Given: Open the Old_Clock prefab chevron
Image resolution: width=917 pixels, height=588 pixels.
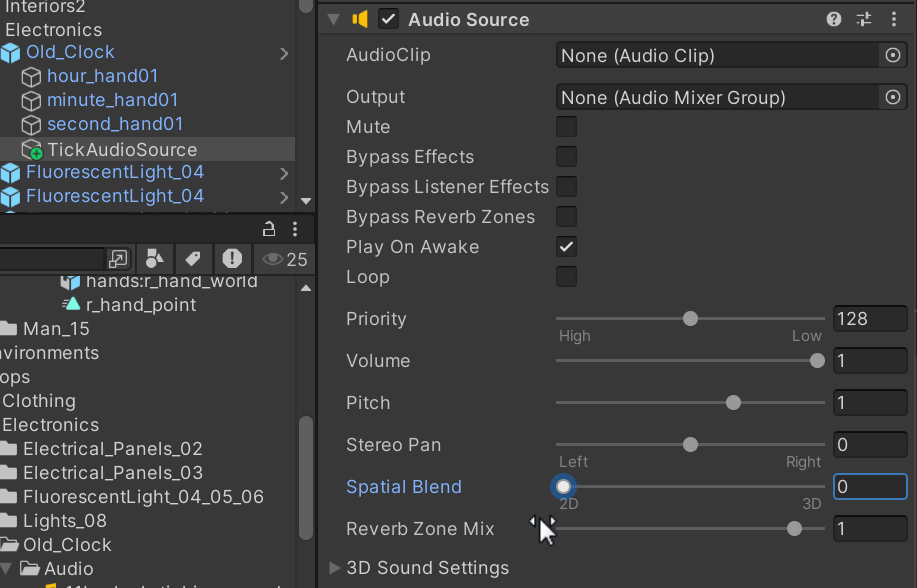Looking at the screenshot, I should pyautogui.click(x=284, y=53).
